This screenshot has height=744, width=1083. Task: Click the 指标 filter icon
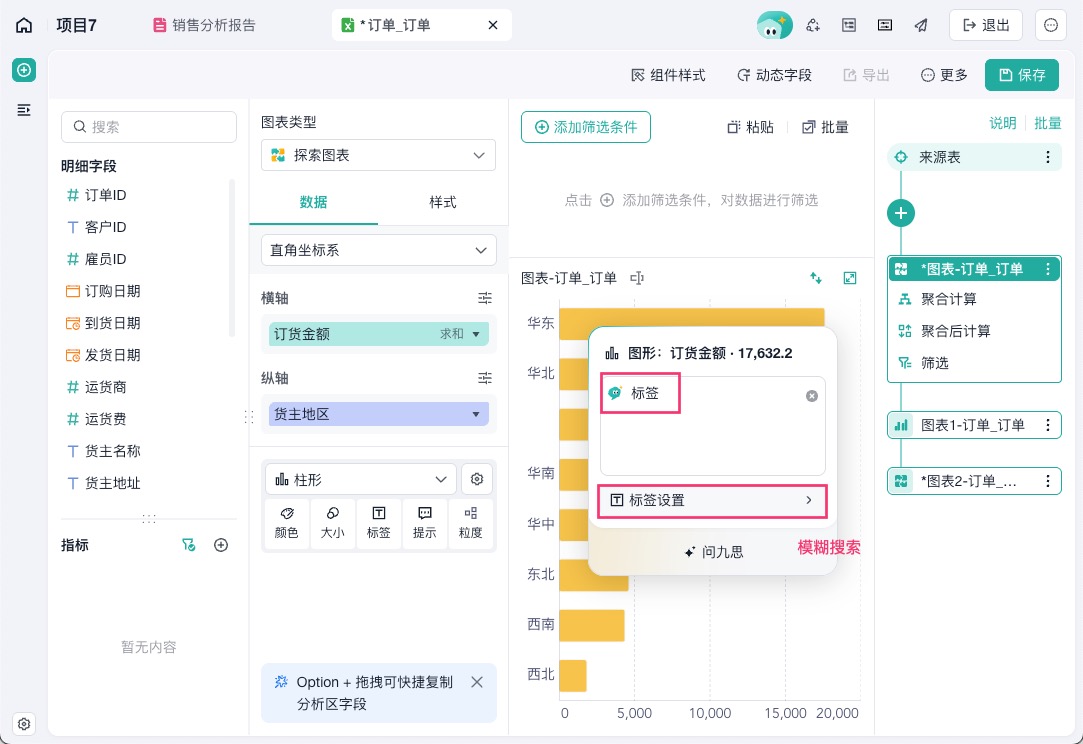point(189,545)
